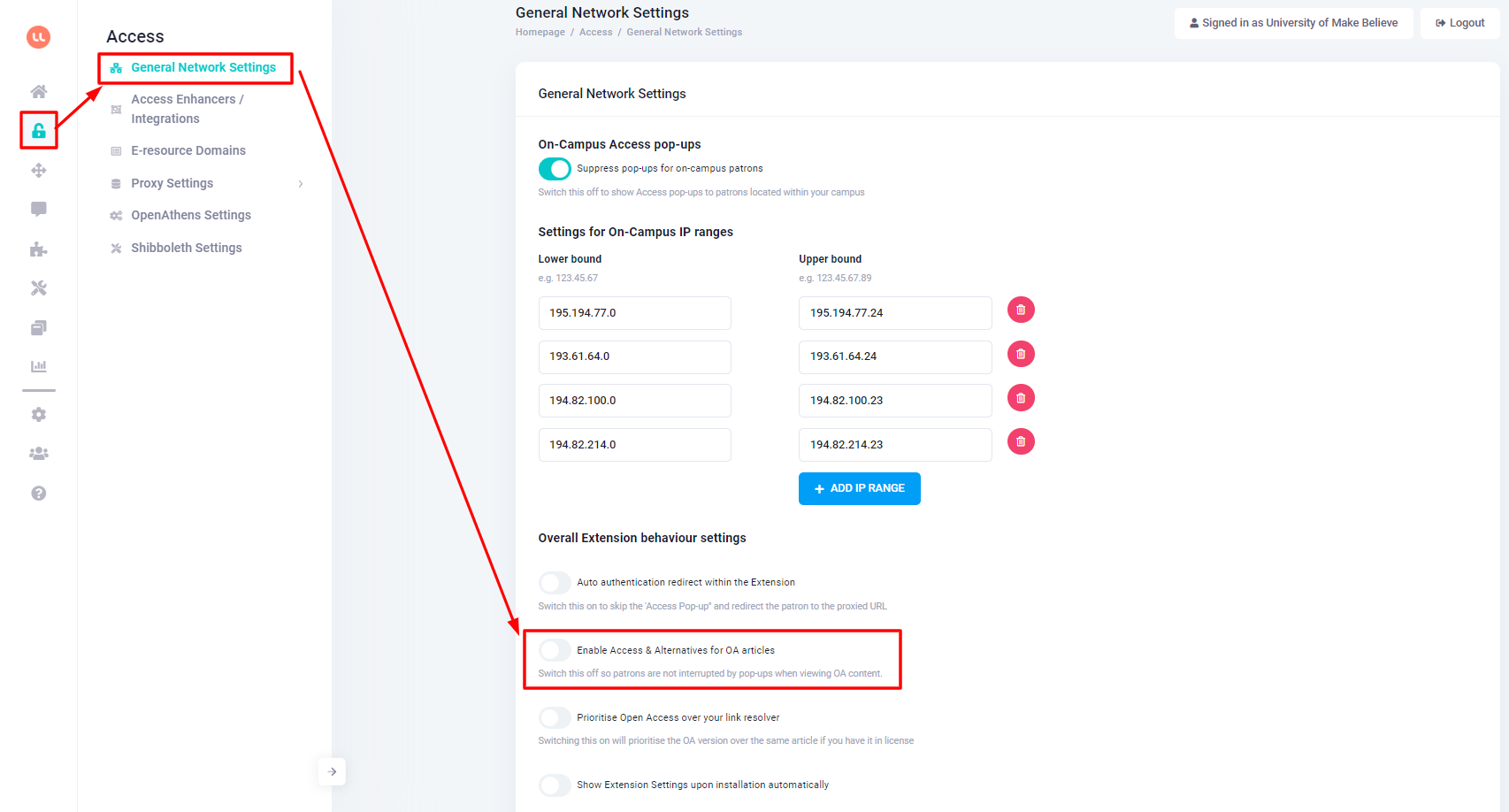This screenshot has width=1509, height=812.
Task: Open E-resource Domains menu item
Action: click(x=188, y=150)
